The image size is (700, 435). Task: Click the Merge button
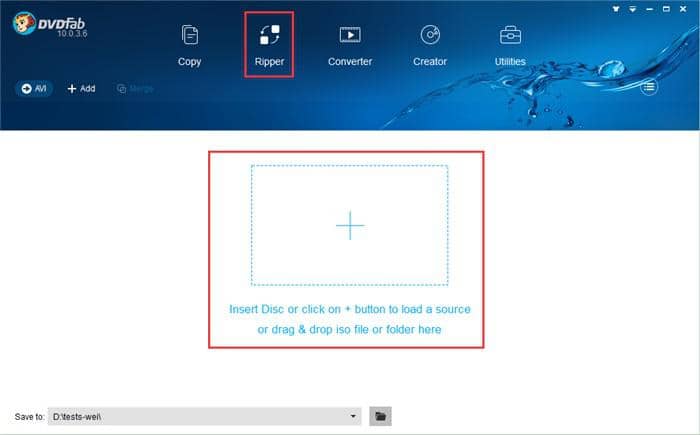click(135, 88)
